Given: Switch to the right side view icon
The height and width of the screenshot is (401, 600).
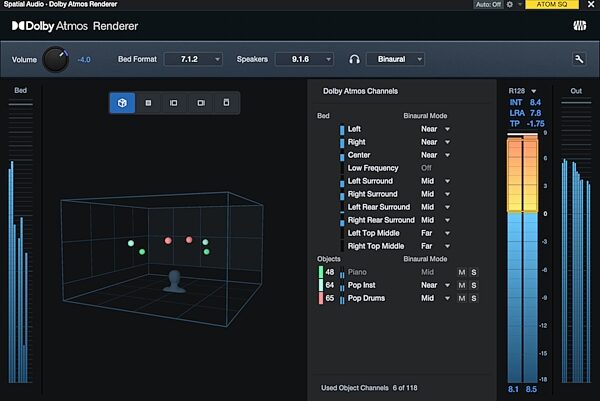Looking at the screenshot, I should (x=201, y=103).
